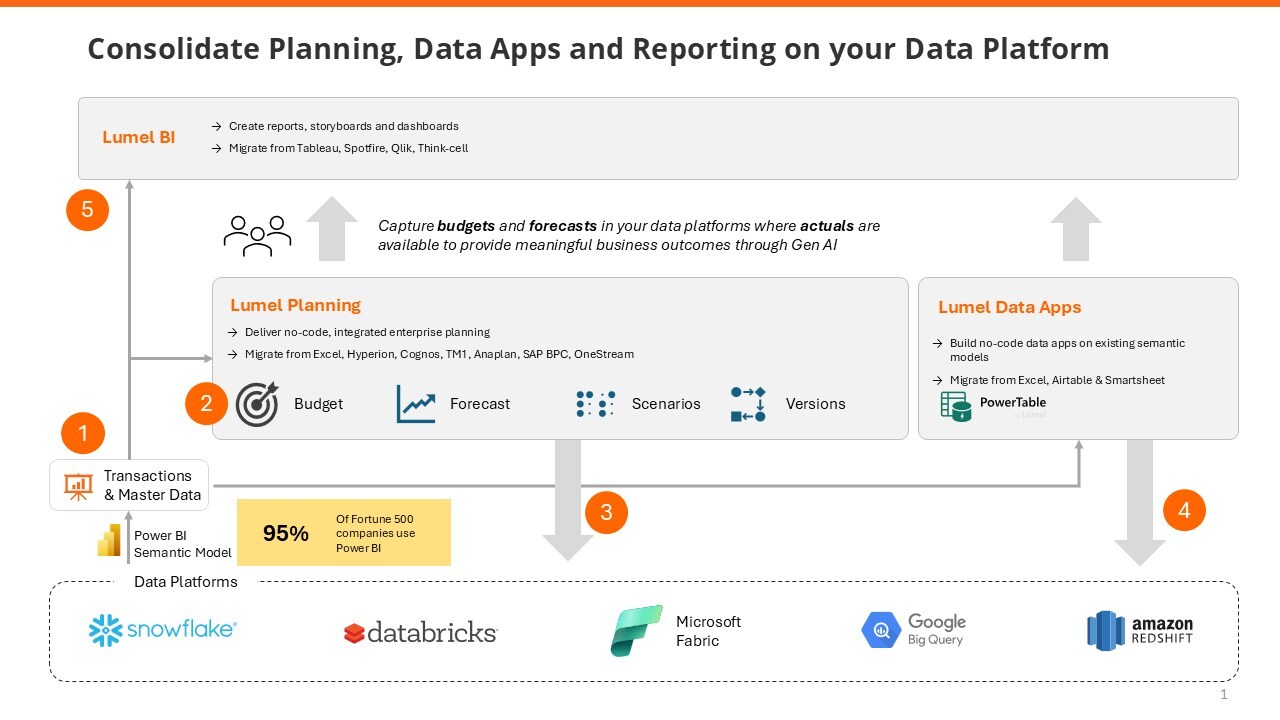The height and width of the screenshot is (720, 1280).
Task: Click the Scenarios dots icon
Action: 596,404
